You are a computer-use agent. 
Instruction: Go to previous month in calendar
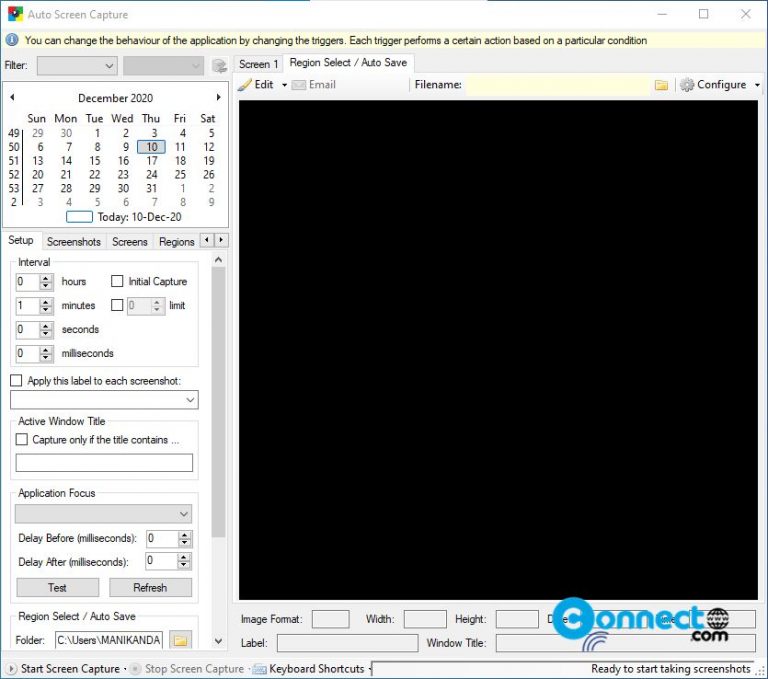click(12, 97)
